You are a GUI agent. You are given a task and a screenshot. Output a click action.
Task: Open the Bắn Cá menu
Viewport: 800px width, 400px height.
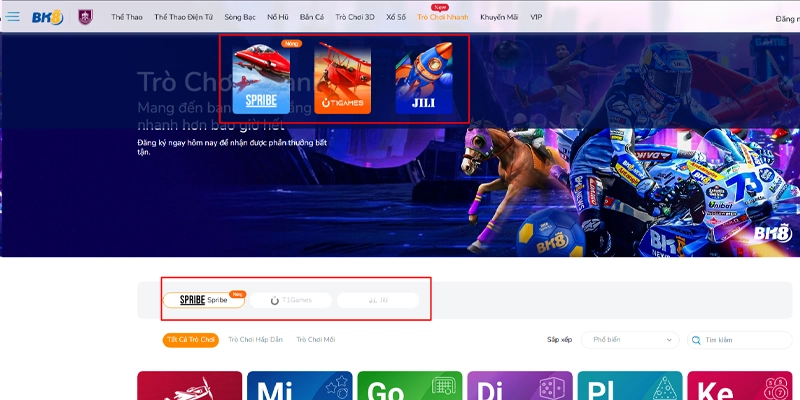point(312,17)
